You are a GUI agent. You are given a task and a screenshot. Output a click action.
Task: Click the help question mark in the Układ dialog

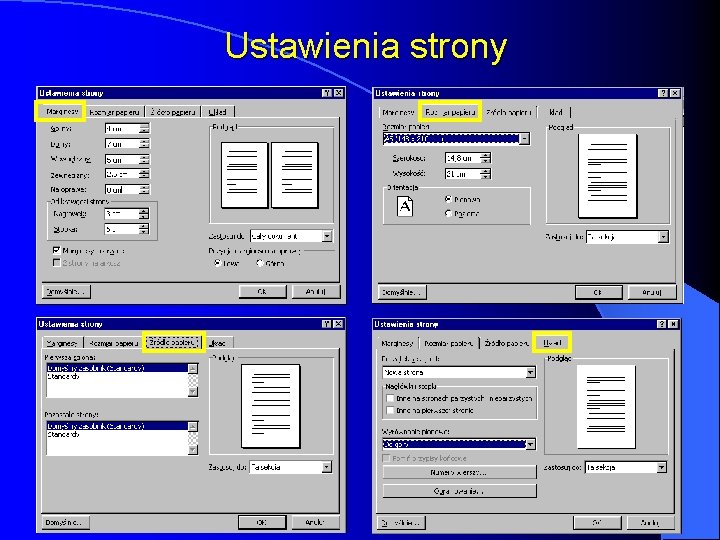(662, 324)
